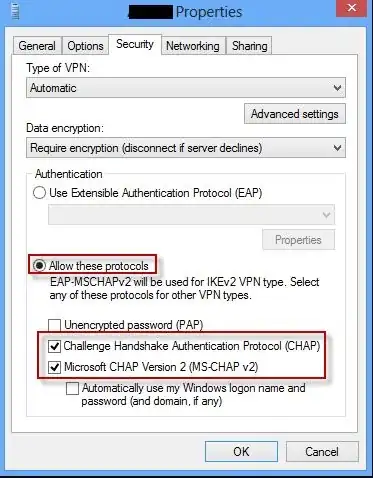The width and height of the screenshot is (373, 478).
Task: Open the Sharing tab
Action: coord(249,46)
